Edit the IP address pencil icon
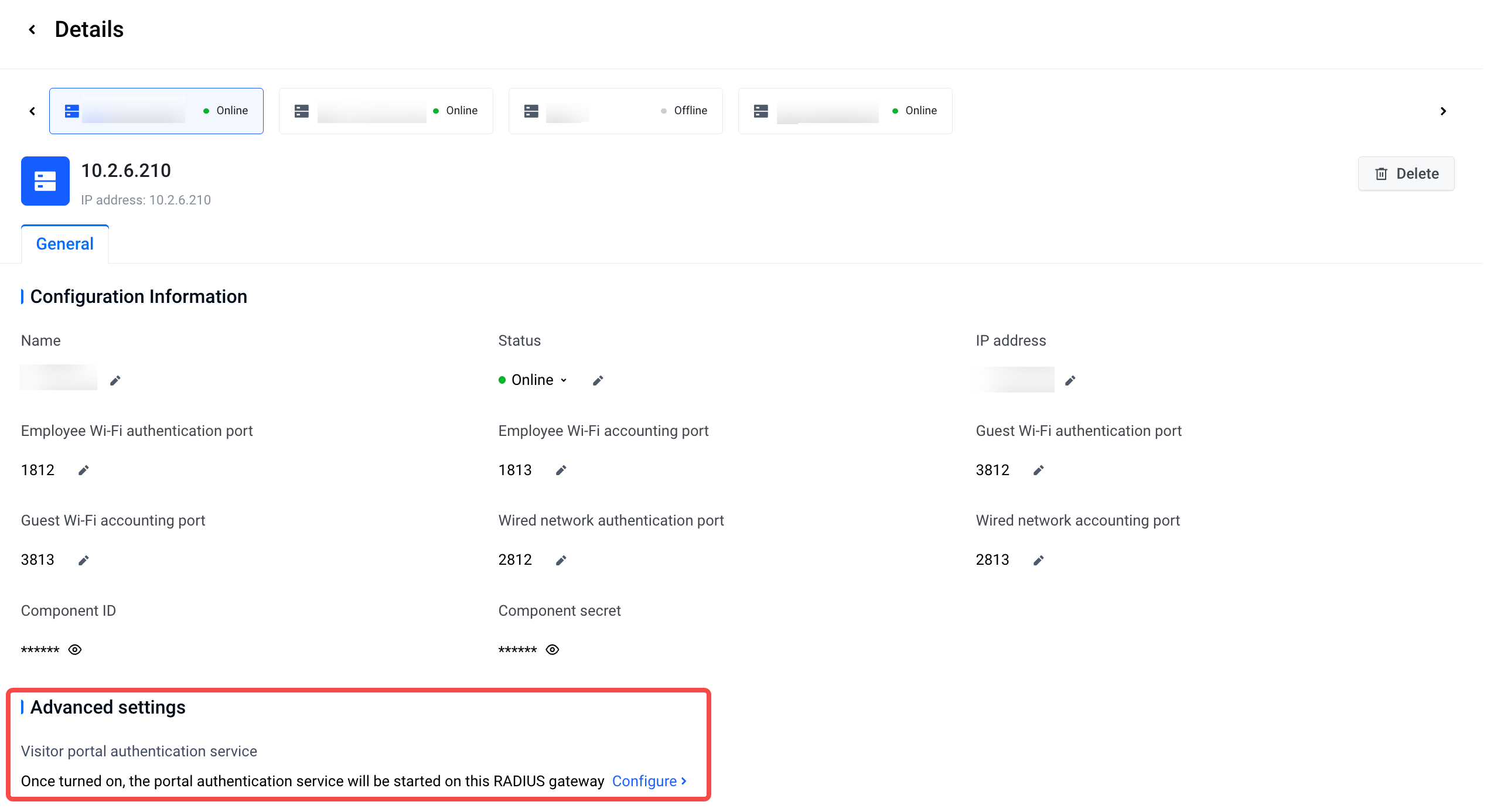The image size is (1487, 812). [x=1070, y=381]
